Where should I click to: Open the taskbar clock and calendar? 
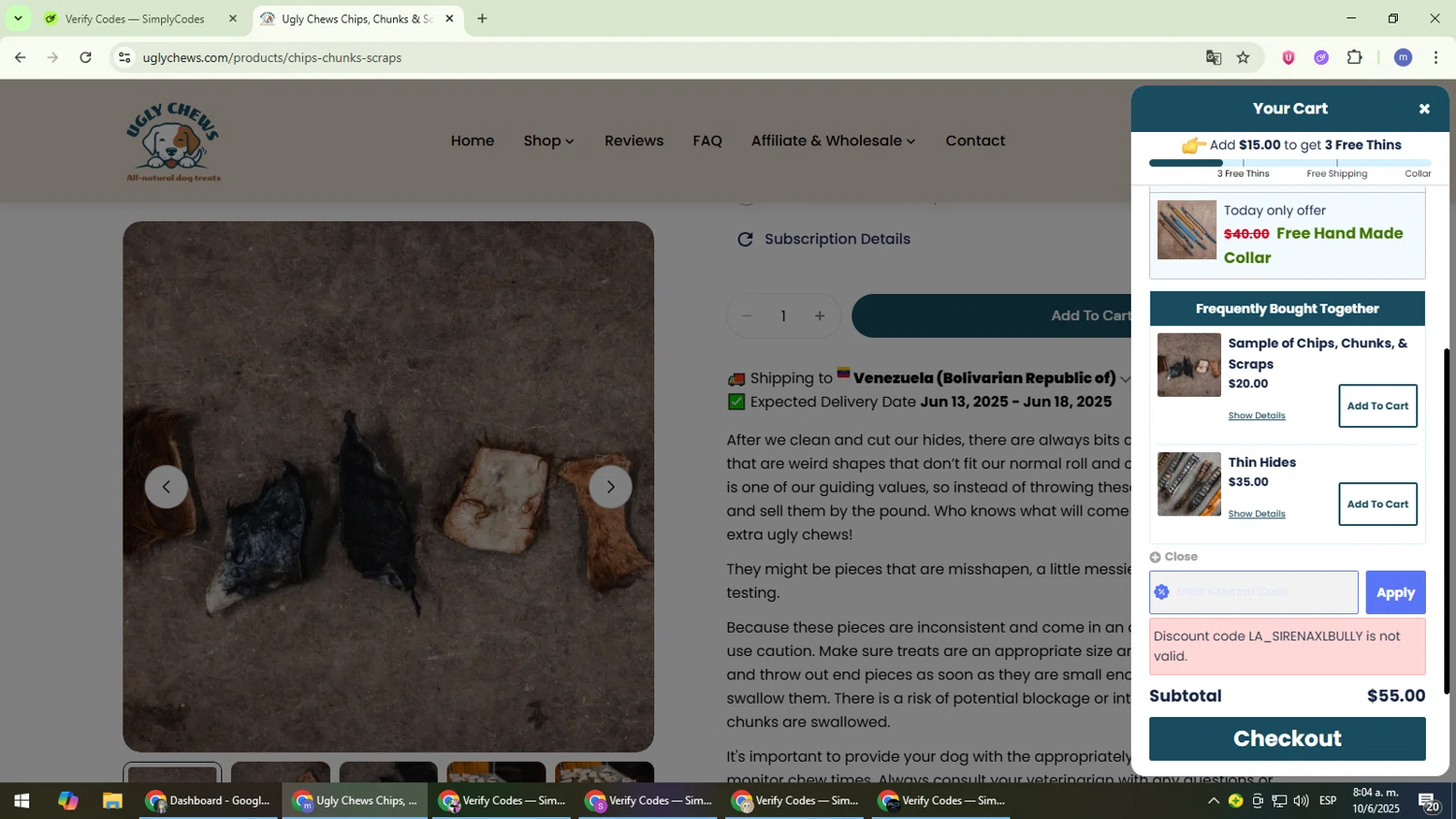[x=1375, y=802]
